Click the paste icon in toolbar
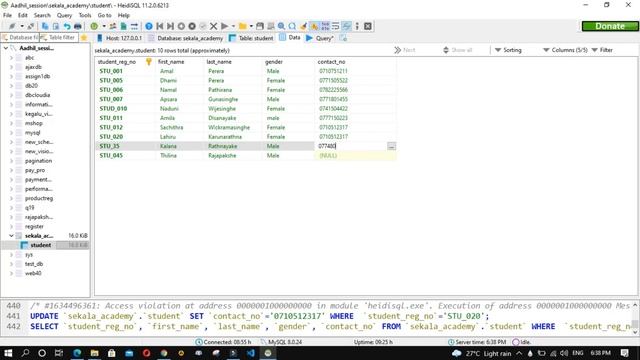 pyautogui.click(x=56, y=26)
